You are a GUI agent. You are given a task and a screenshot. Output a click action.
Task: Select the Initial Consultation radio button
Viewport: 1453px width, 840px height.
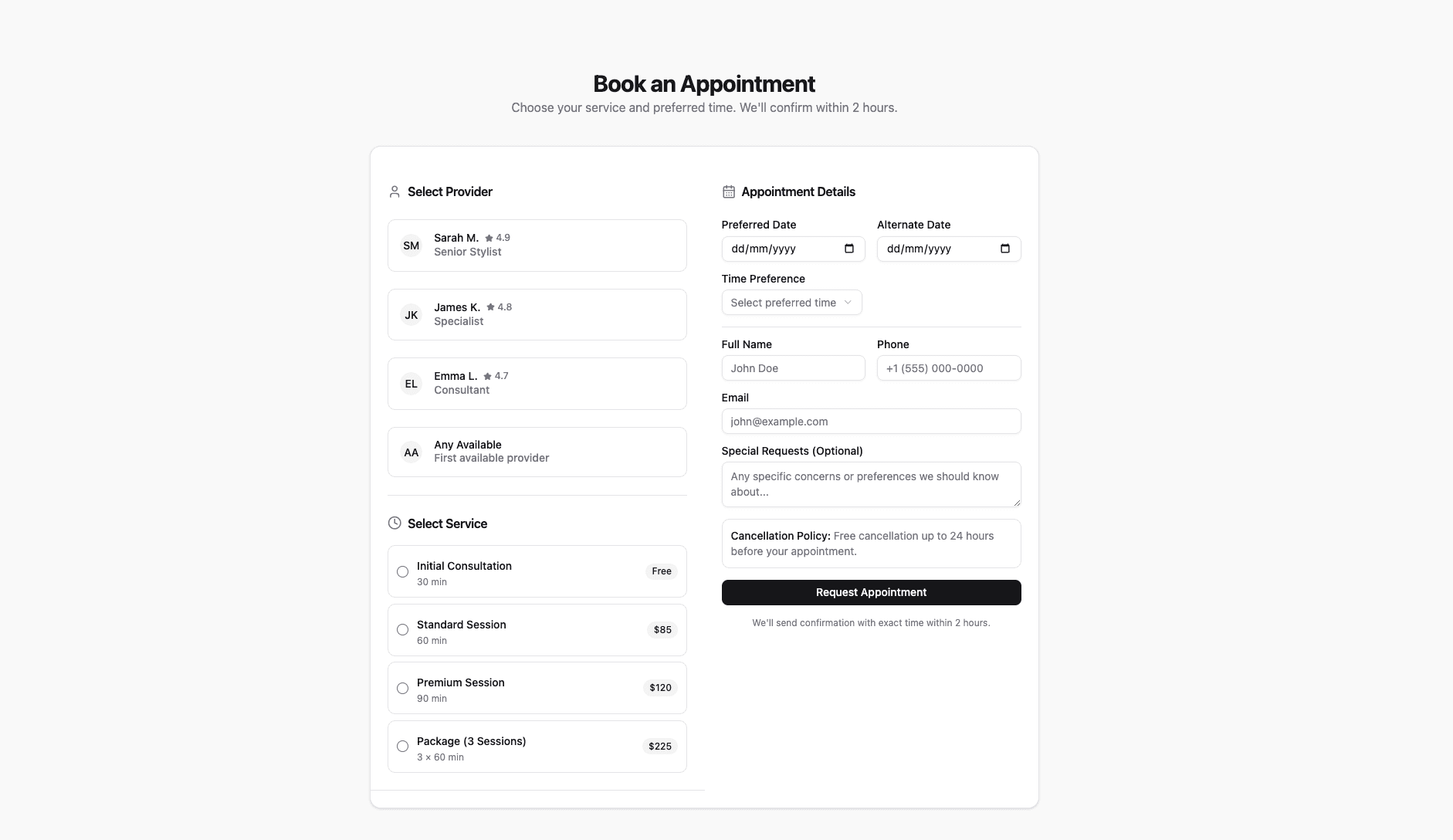tap(402, 571)
